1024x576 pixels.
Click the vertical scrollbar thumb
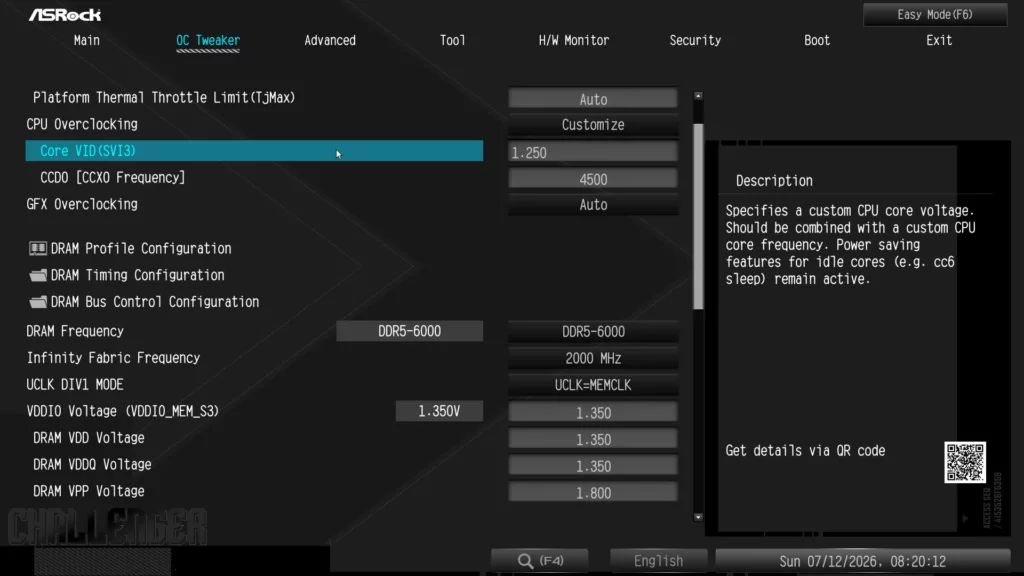(x=698, y=216)
